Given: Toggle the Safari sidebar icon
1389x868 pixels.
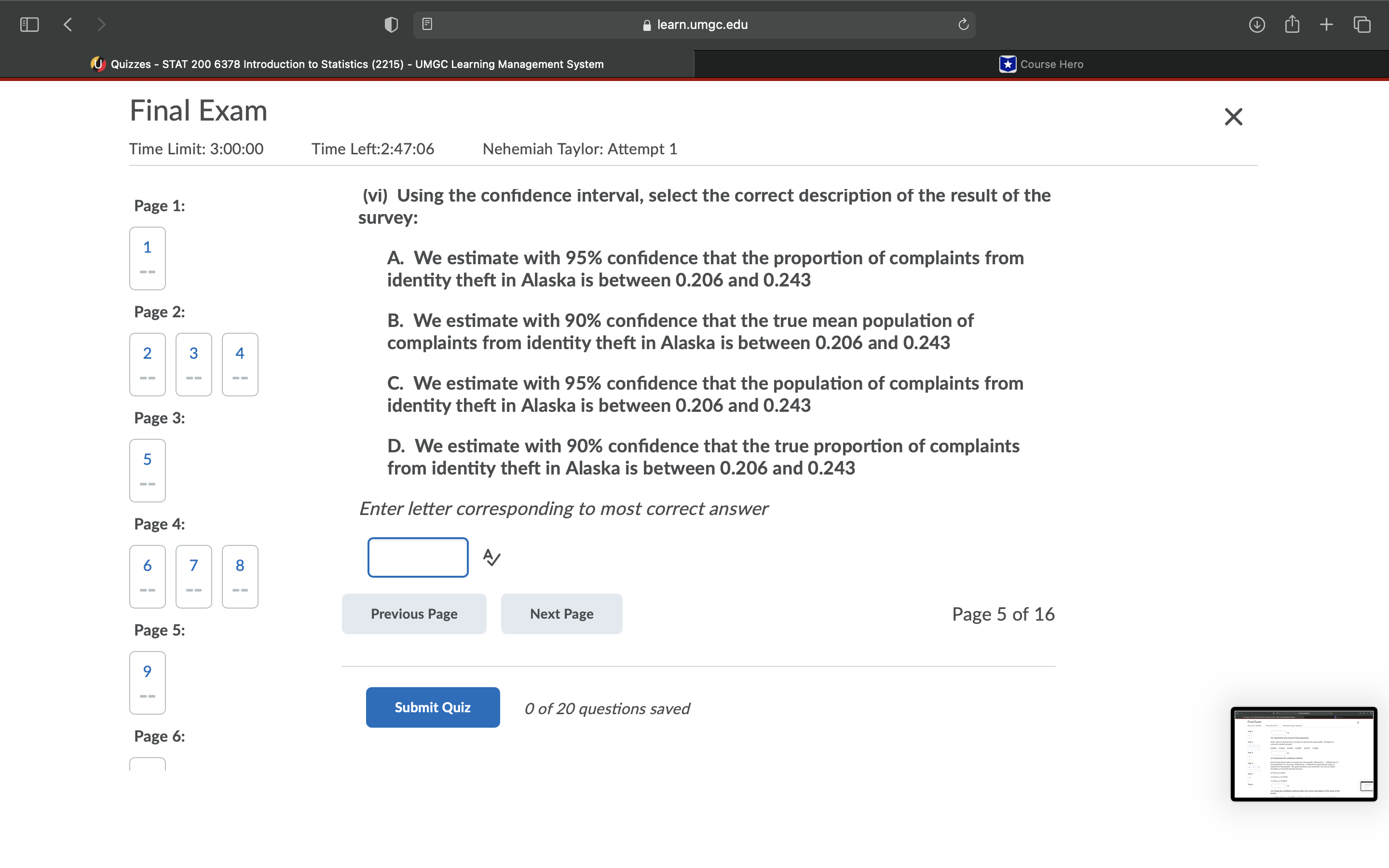Looking at the screenshot, I should tap(29, 25).
